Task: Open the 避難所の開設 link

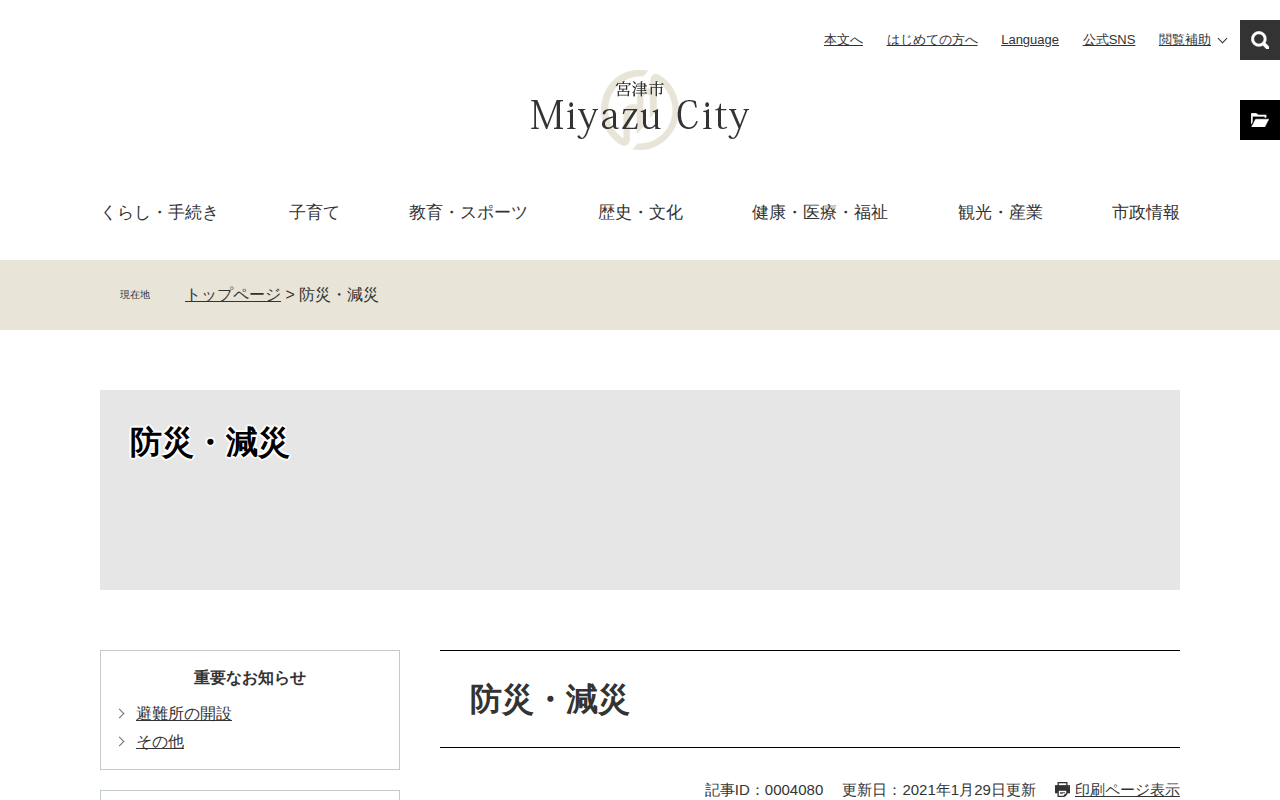Action: click(184, 714)
